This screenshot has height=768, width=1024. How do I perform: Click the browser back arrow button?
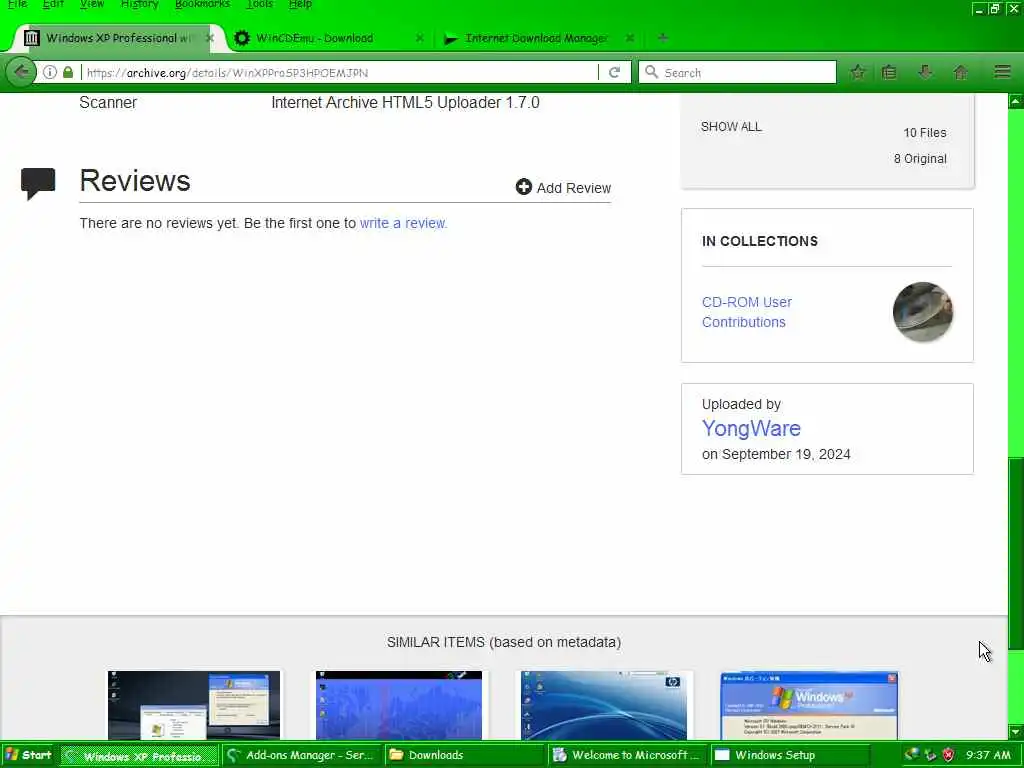tap(22, 72)
